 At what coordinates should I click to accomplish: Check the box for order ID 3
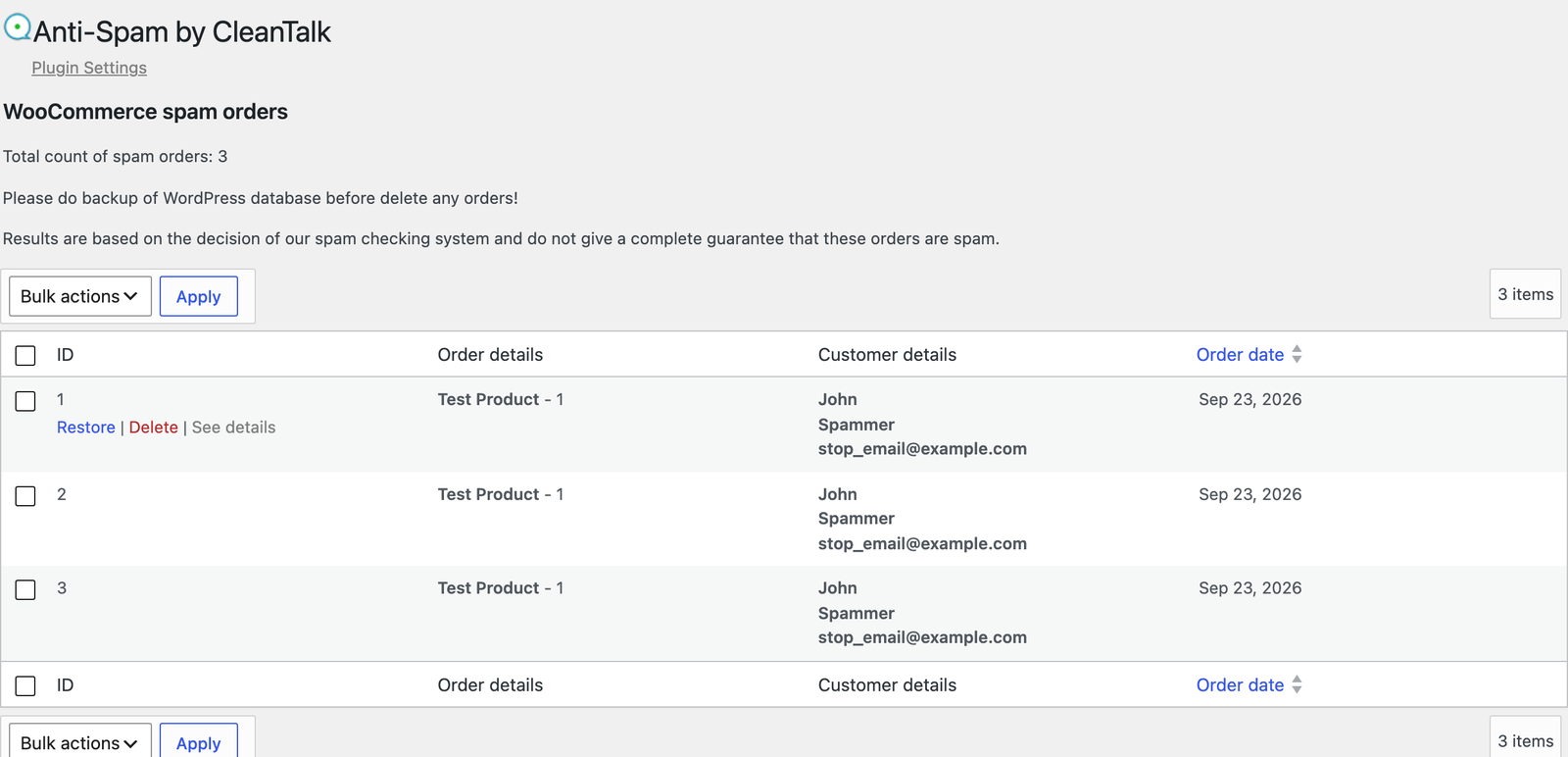(25, 589)
